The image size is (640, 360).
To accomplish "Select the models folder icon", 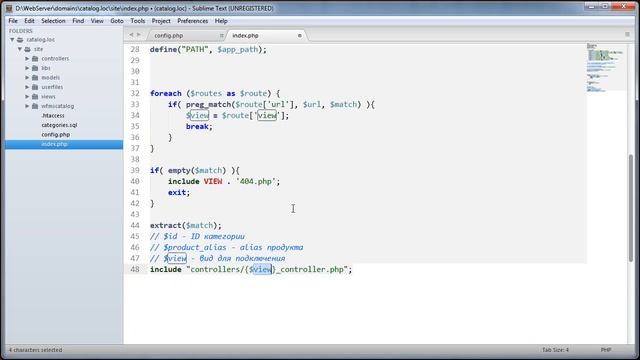I will [x=35, y=78].
